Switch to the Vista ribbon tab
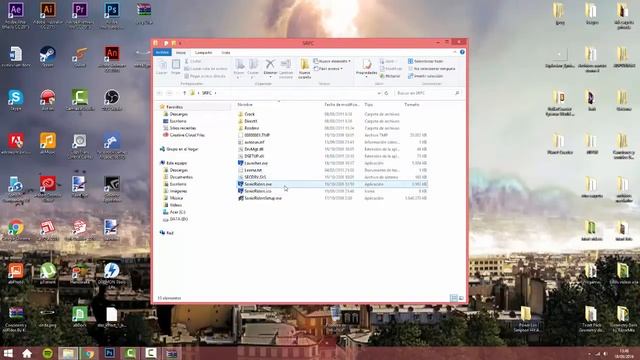Viewport: 640px width, 360px height. click(226, 53)
